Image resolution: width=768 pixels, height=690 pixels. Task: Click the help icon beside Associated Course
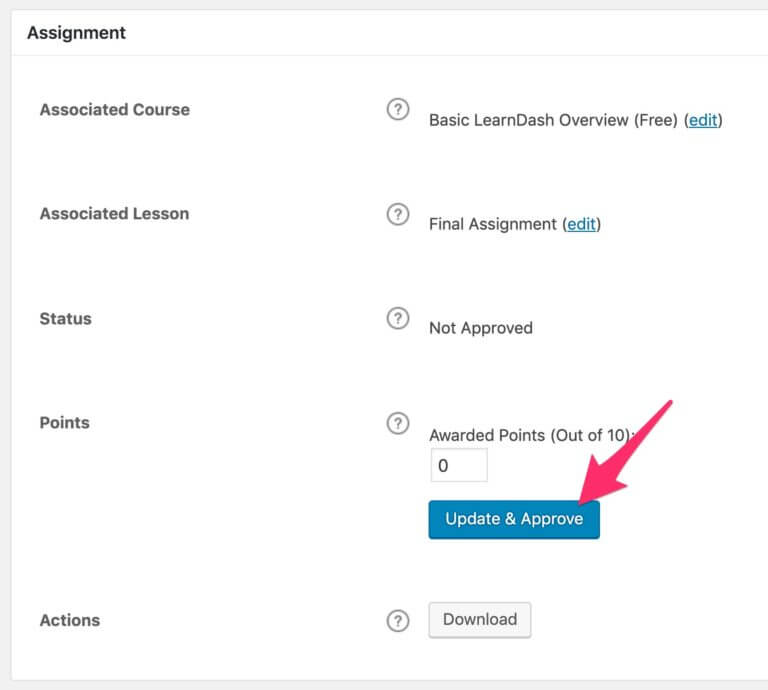[398, 110]
